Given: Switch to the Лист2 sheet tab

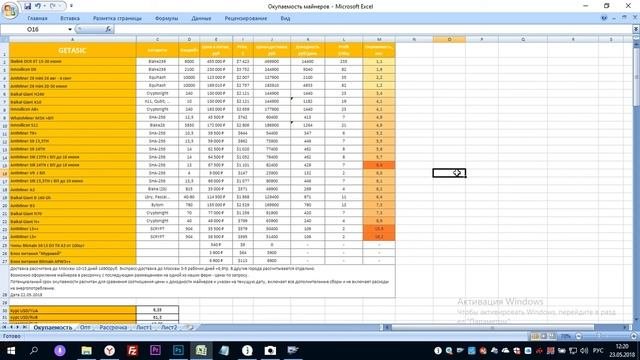Looking at the screenshot, I should 169,327.
